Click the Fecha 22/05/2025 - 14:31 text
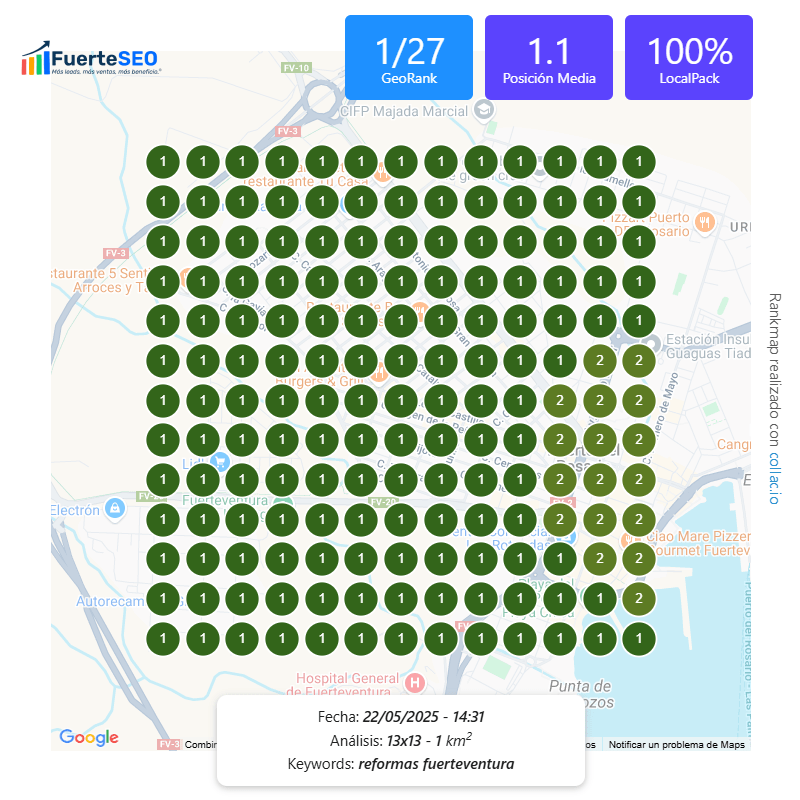The image size is (800, 800). (x=401, y=717)
